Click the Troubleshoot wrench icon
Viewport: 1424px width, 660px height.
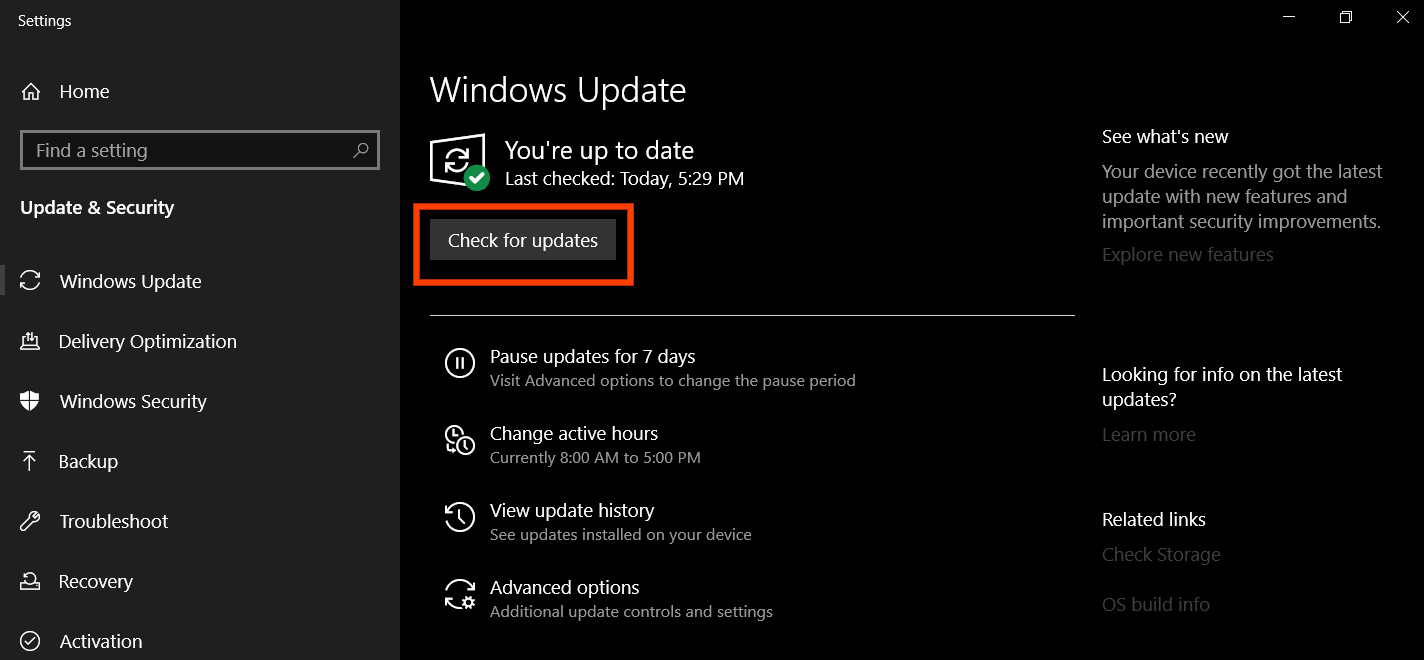pyautogui.click(x=30, y=521)
